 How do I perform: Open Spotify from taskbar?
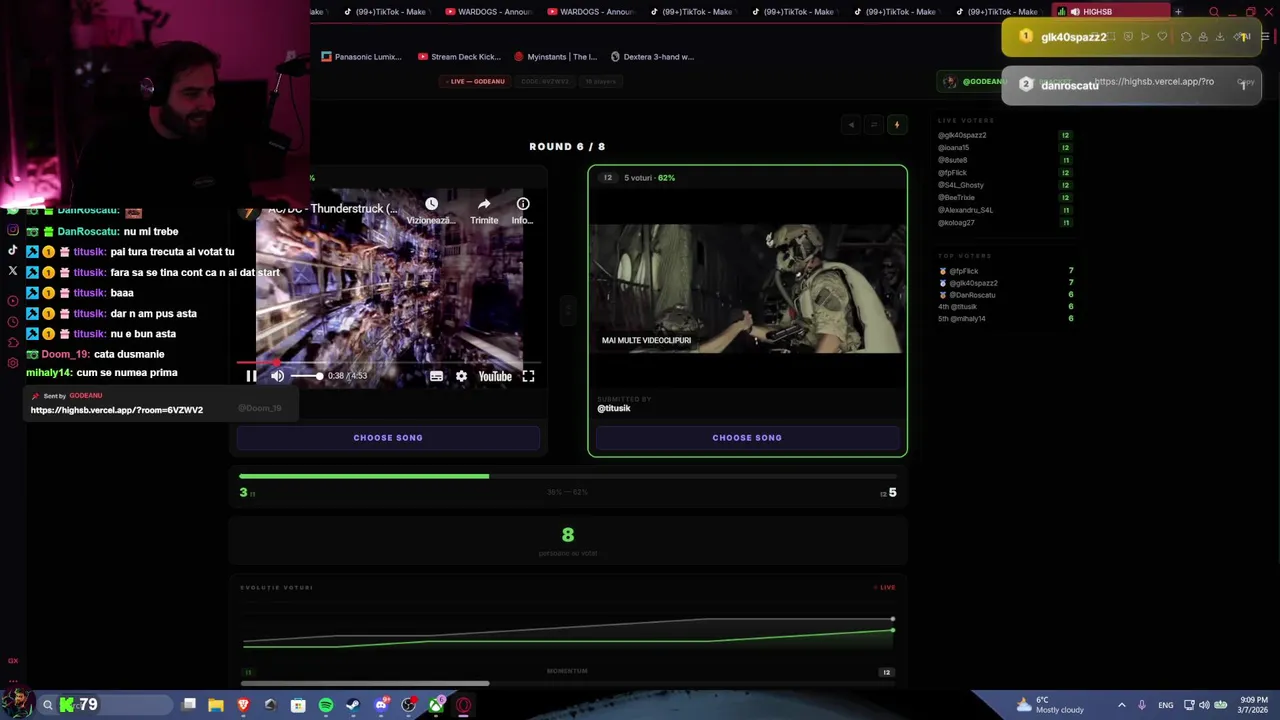click(x=326, y=705)
